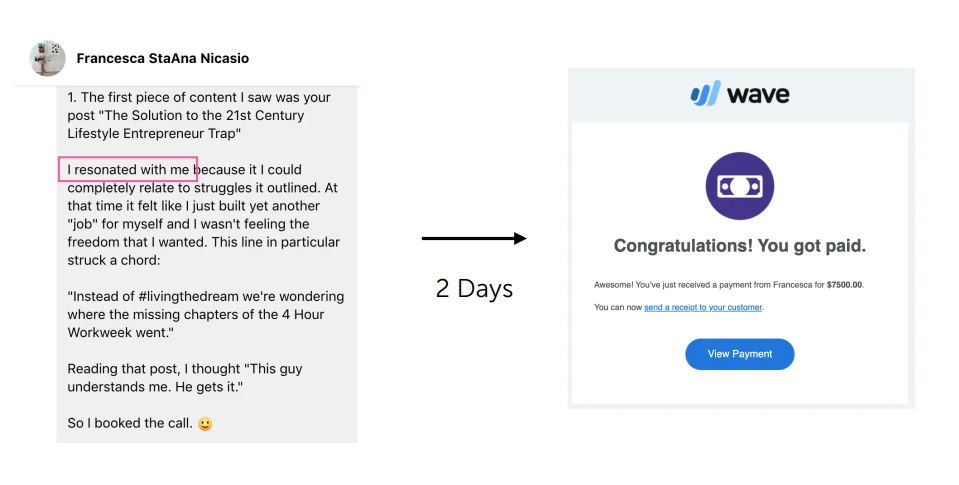959x485 pixels.
Task: Open send a receipt to your customer link
Action: (703, 307)
